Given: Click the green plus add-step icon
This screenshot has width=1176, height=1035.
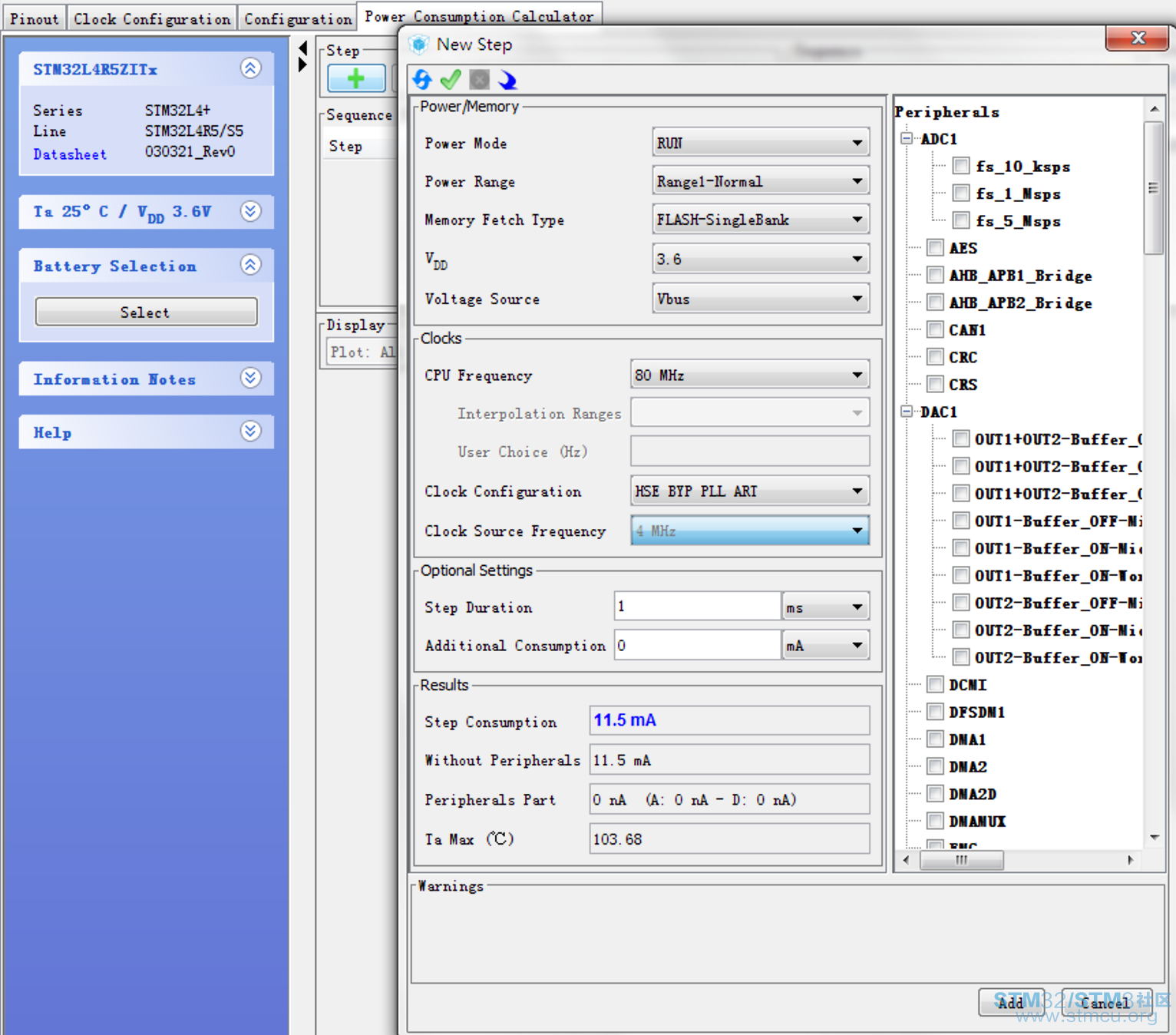Looking at the screenshot, I should pyautogui.click(x=356, y=78).
